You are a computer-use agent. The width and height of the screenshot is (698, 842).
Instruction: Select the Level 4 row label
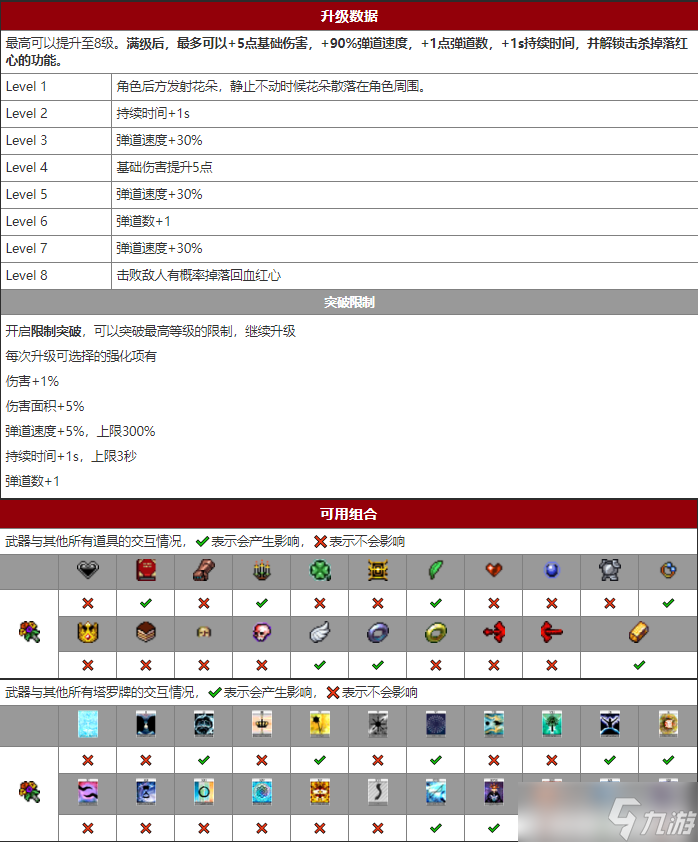(26, 168)
